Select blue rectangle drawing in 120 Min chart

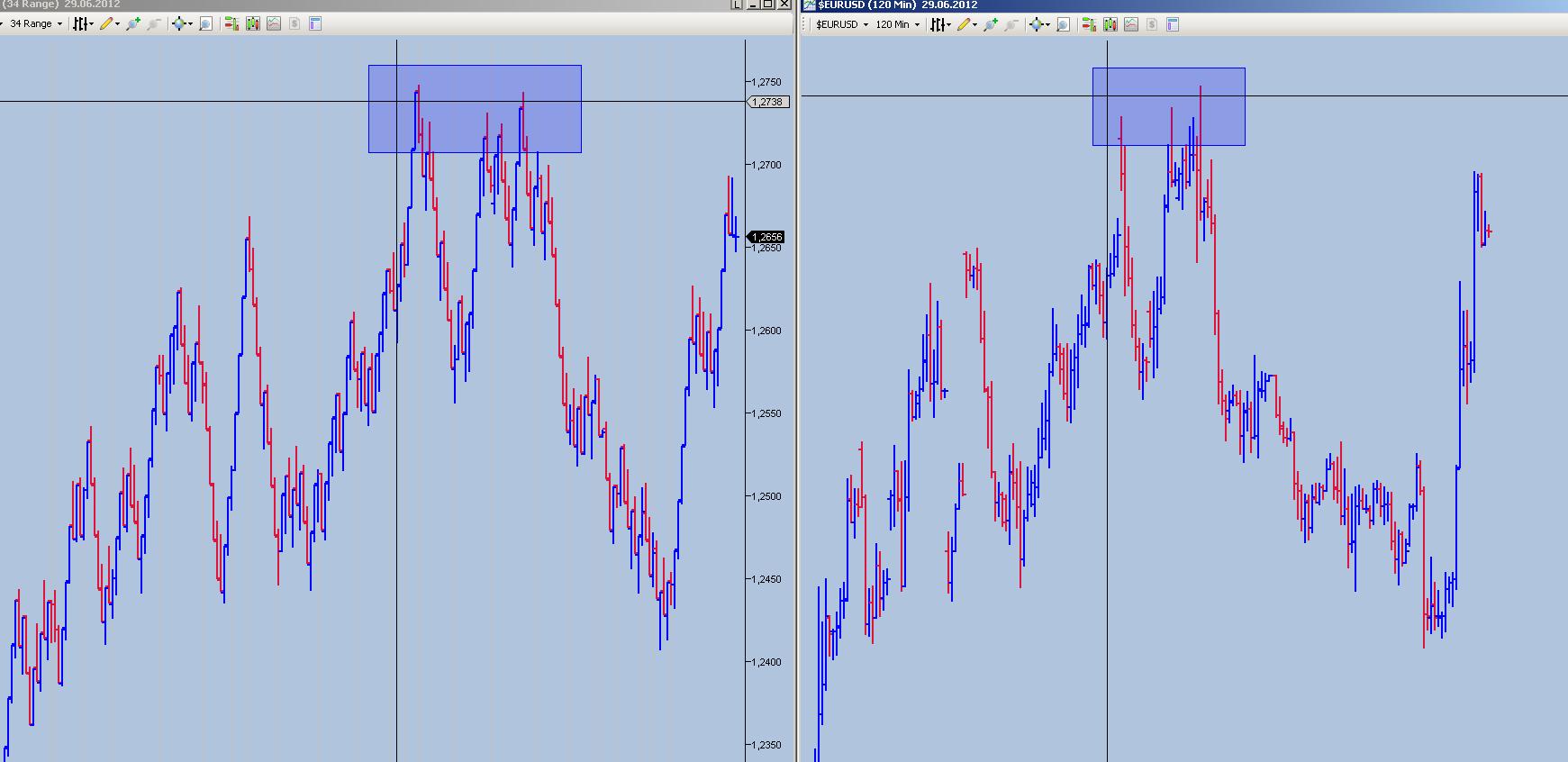1169,106
